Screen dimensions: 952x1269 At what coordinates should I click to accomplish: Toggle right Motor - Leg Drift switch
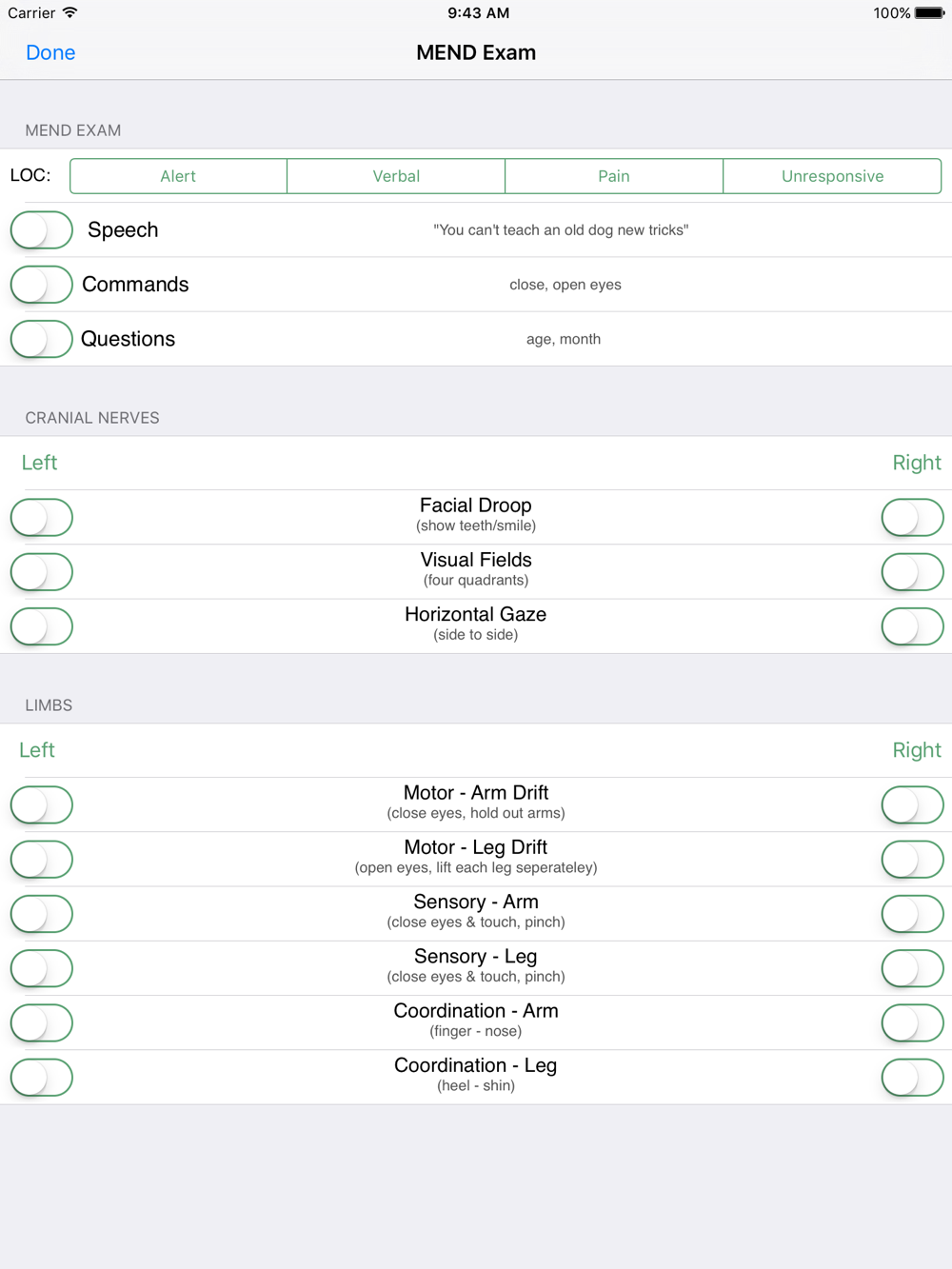[912, 860]
